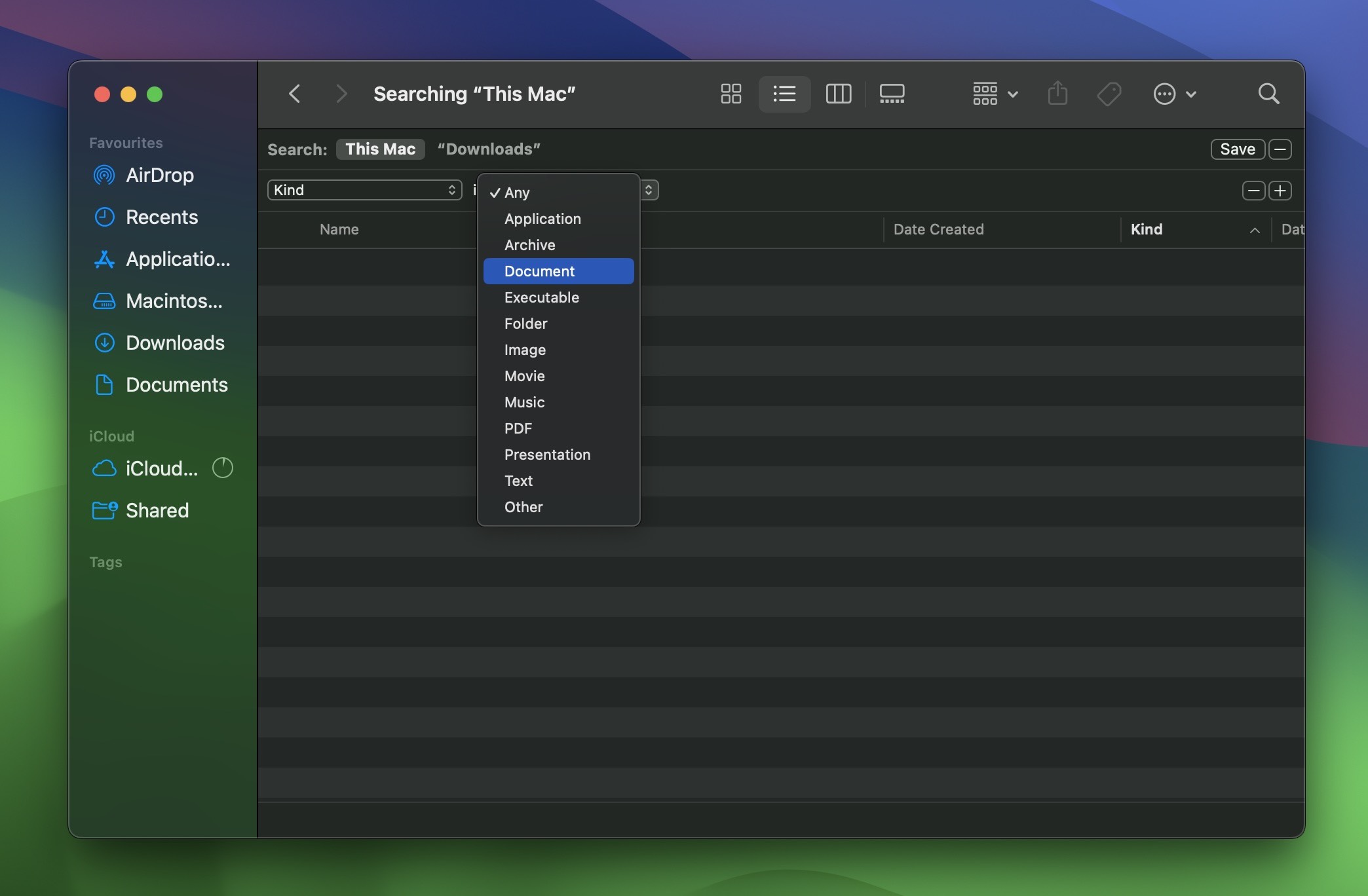
Task: Choose Application in the kind menu
Action: point(558,219)
